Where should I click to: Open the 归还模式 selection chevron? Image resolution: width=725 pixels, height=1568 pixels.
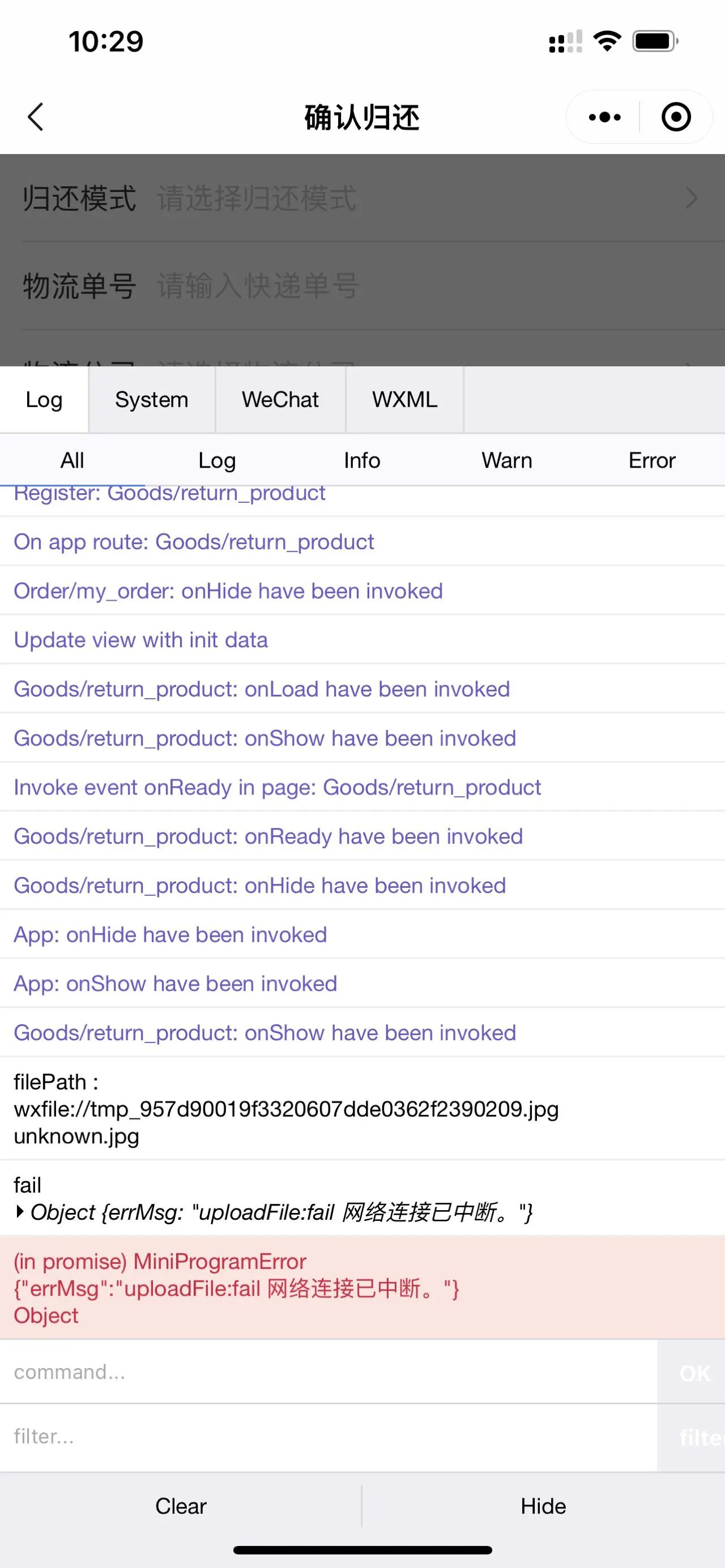click(692, 198)
